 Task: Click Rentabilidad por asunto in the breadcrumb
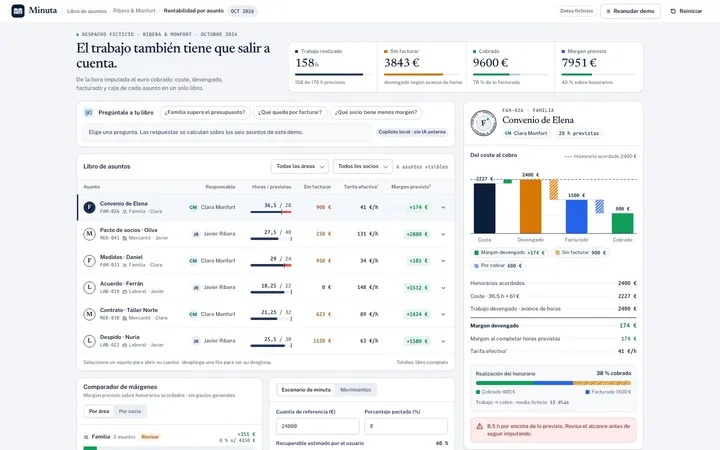tap(194, 11)
